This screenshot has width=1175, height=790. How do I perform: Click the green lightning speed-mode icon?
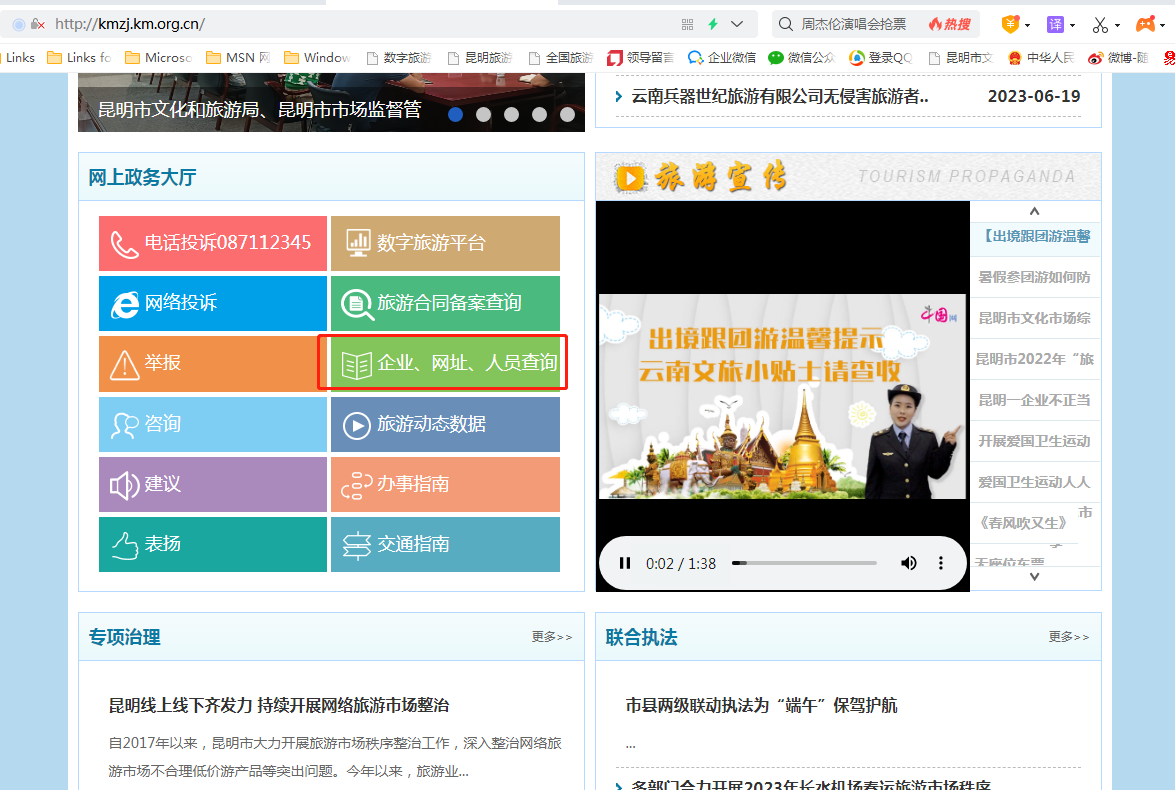pos(713,25)
